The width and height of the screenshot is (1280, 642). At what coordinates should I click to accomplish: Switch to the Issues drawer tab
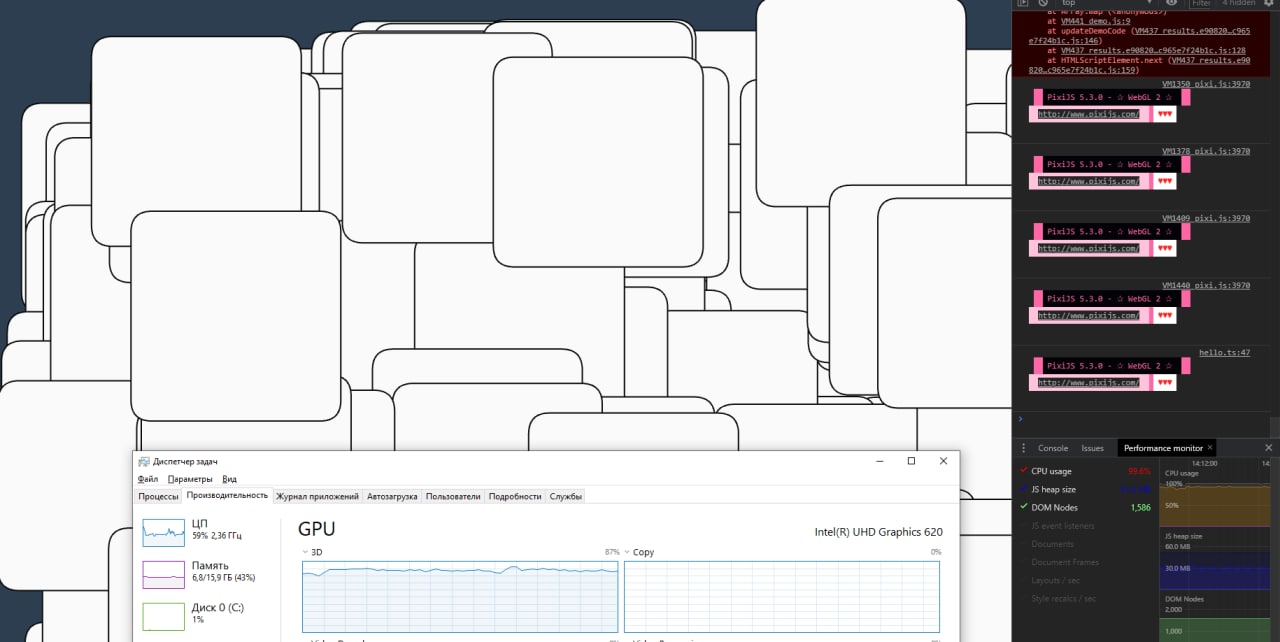pos(1092,448)
